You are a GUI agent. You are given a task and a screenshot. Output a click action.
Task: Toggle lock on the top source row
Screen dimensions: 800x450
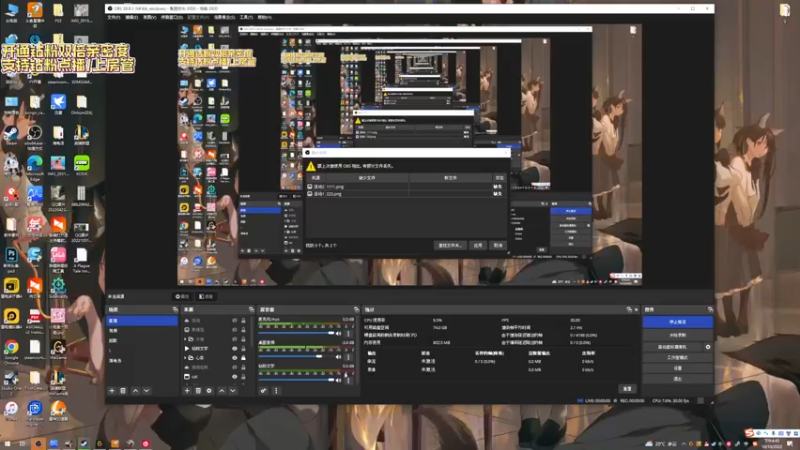(243, 320)
